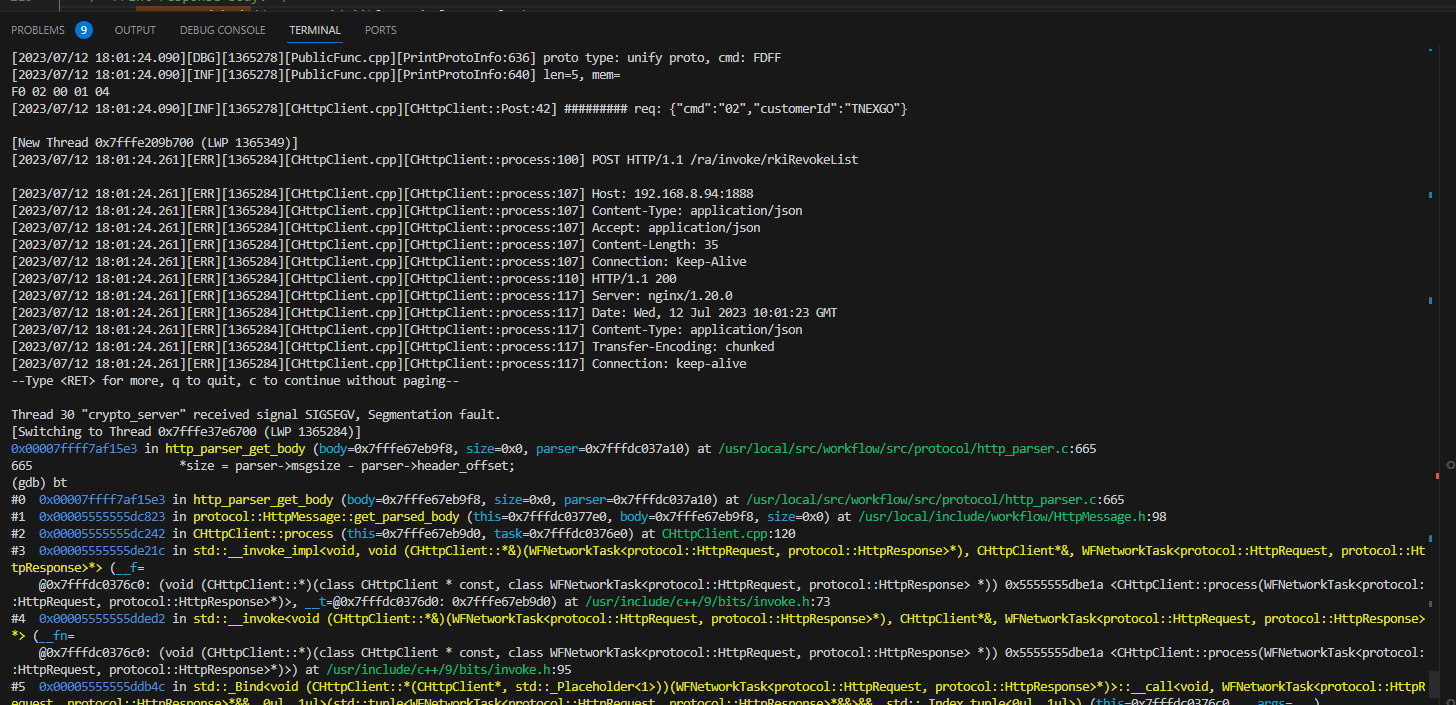
Task: Click the hex dump 'F0 02 00 01 04'
Action: 60,92
